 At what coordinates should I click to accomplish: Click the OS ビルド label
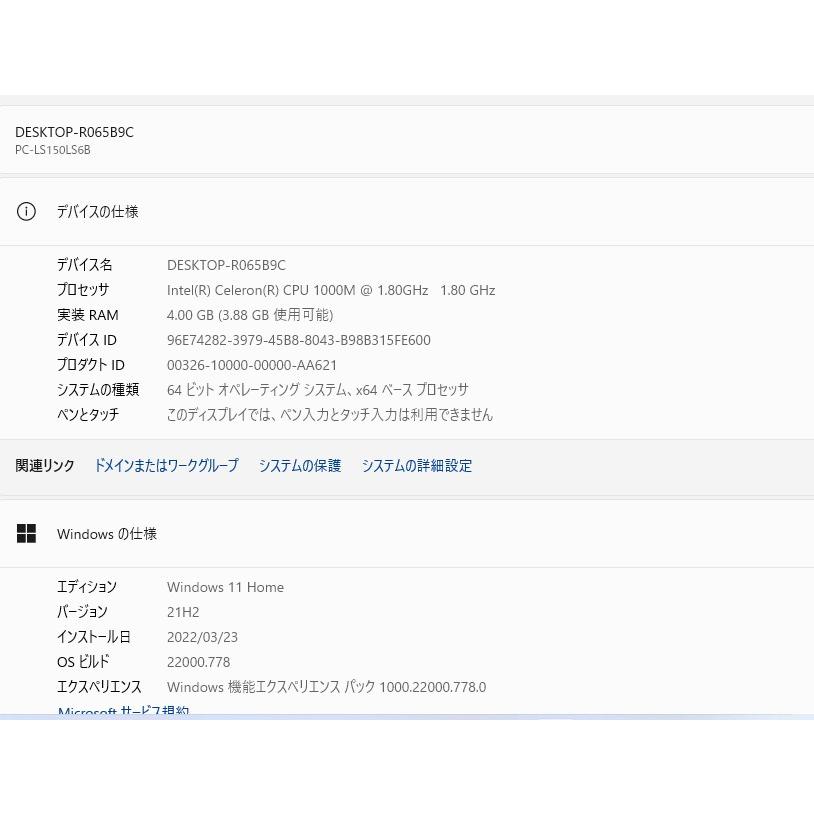click(84, 661)
